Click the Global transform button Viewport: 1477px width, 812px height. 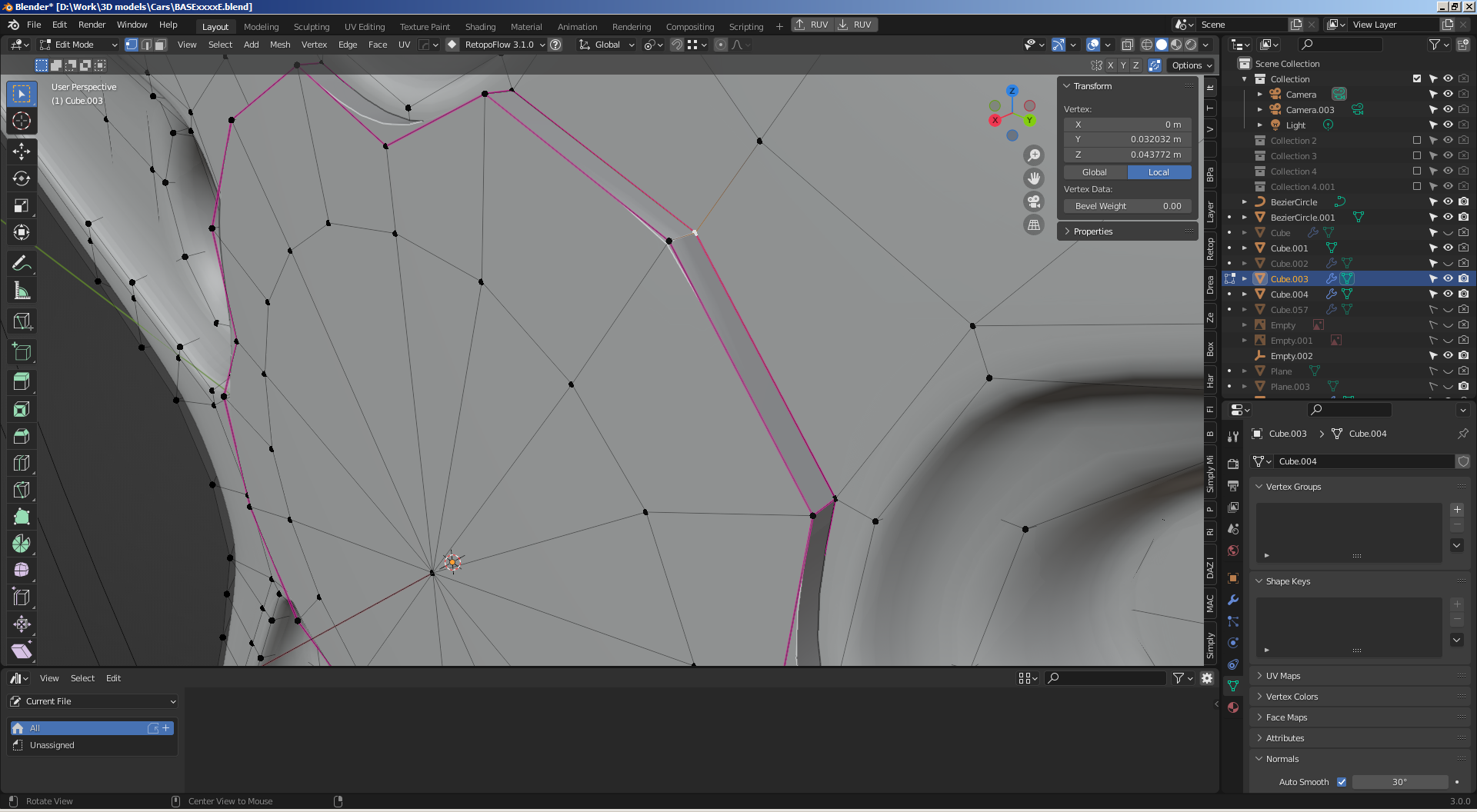tap(1095, 172)
